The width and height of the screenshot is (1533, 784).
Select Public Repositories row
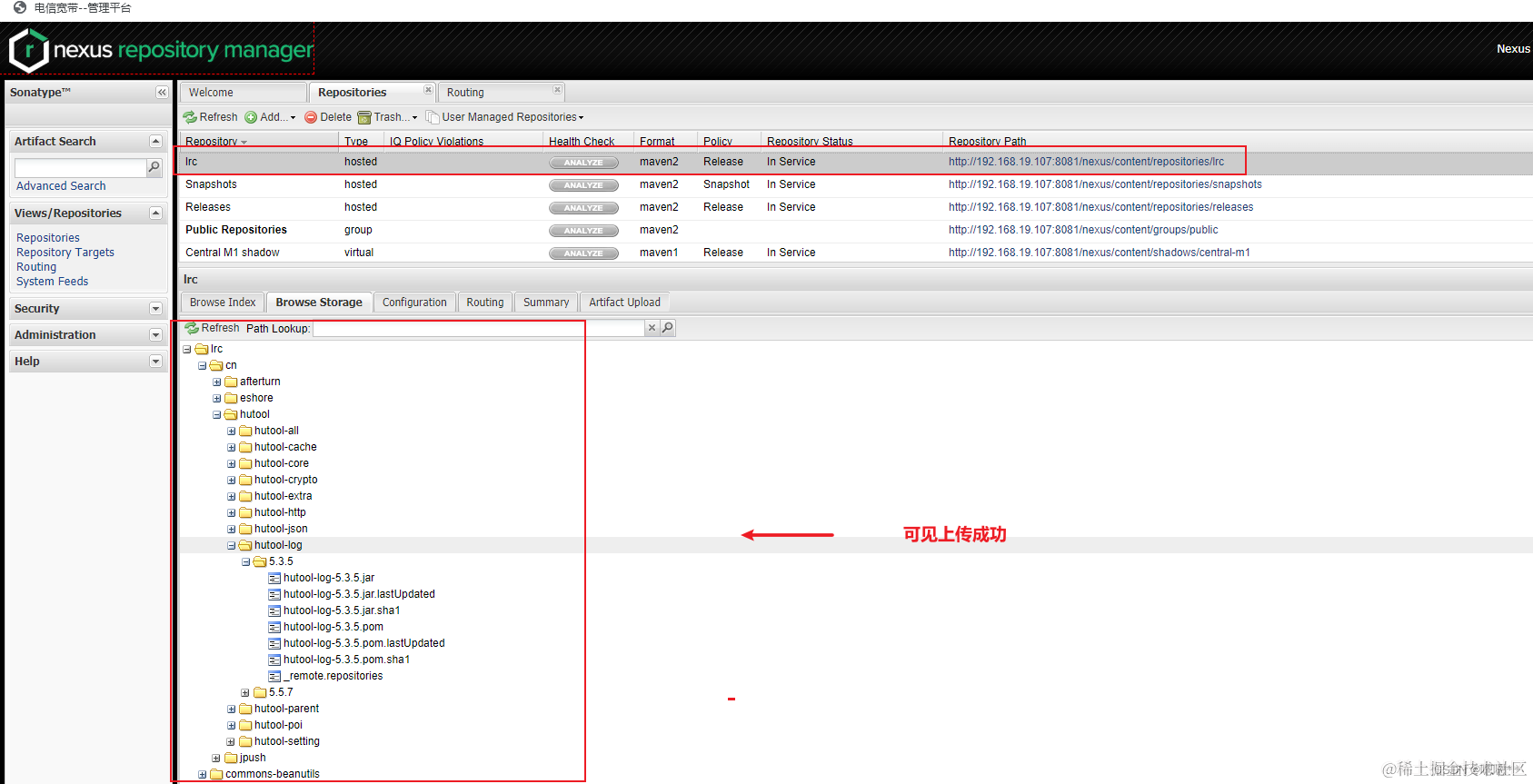856,230
